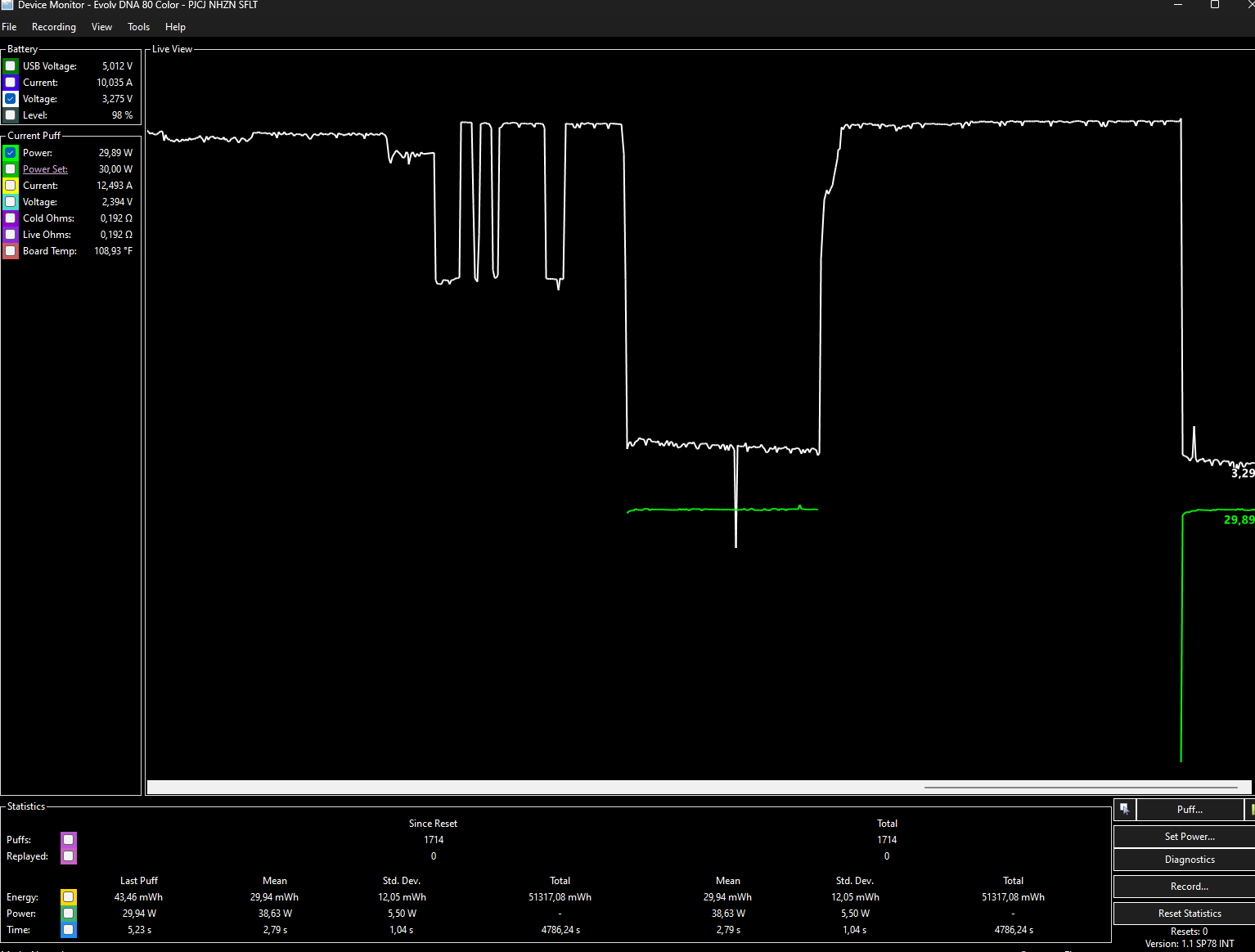
Task: Click the Diagnostics button
Action: (x=1190, y=860)
